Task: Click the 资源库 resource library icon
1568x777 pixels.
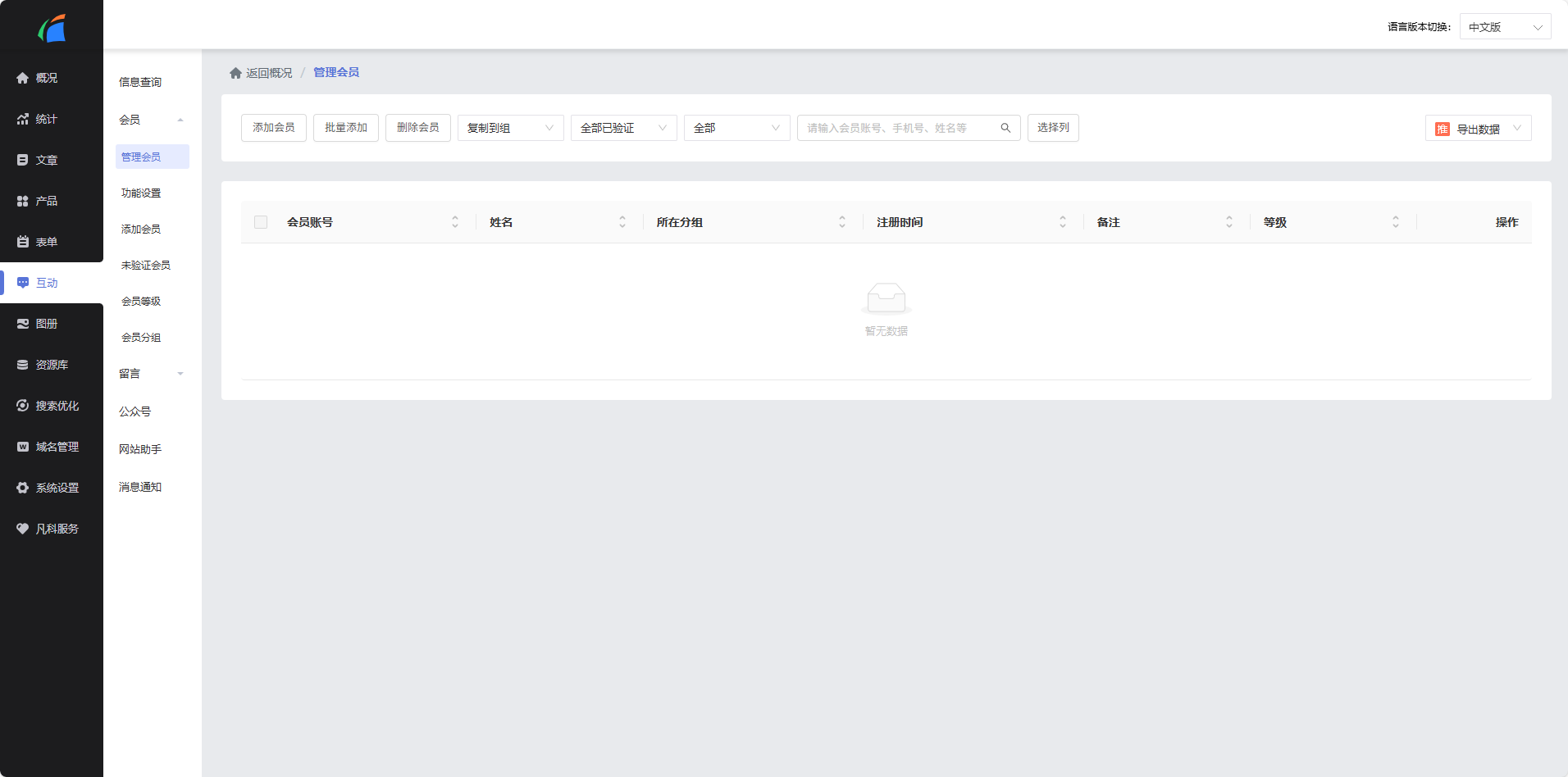Action: (23, 365)
